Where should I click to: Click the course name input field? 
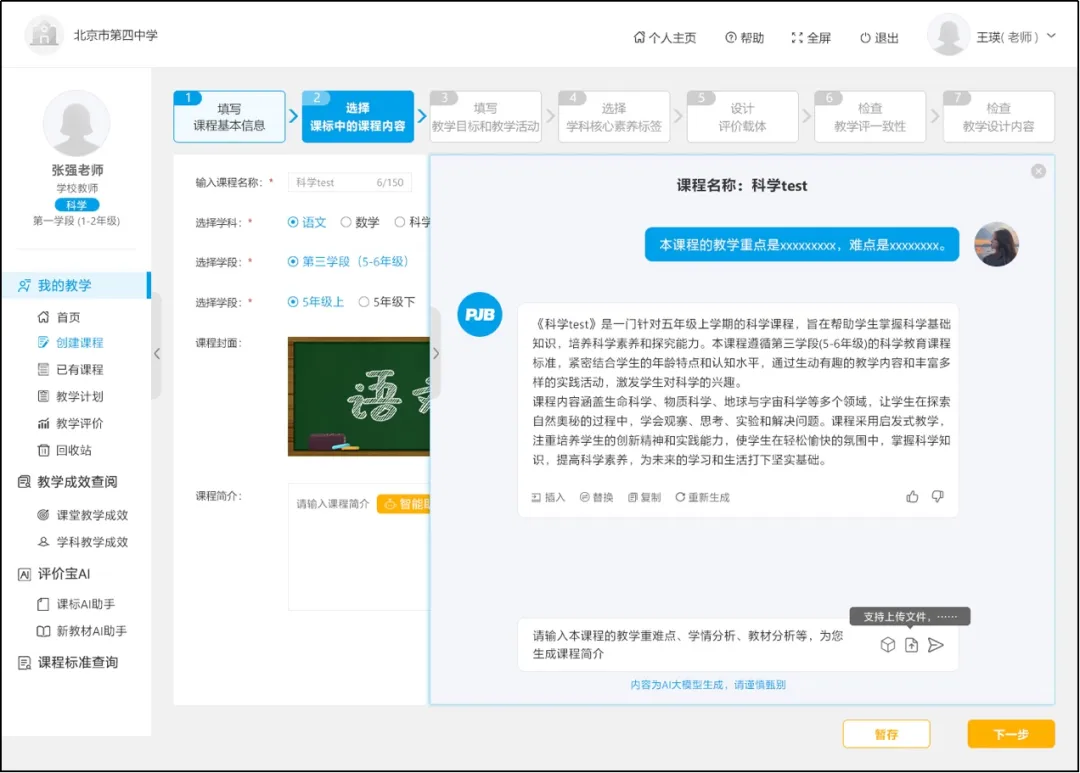[330, 183]
